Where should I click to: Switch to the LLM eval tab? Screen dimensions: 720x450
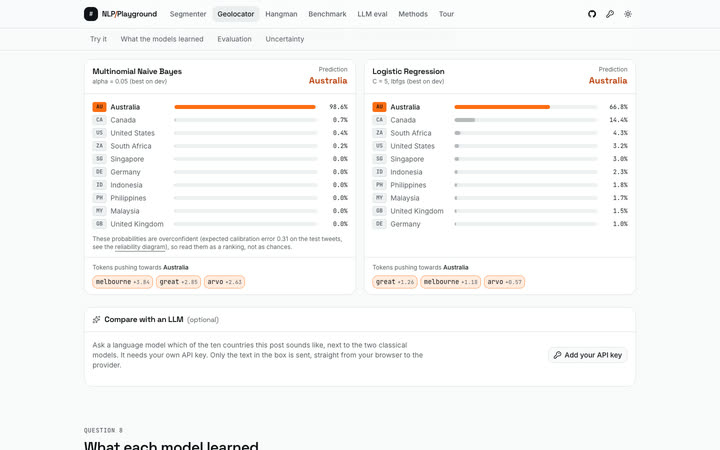372,14
